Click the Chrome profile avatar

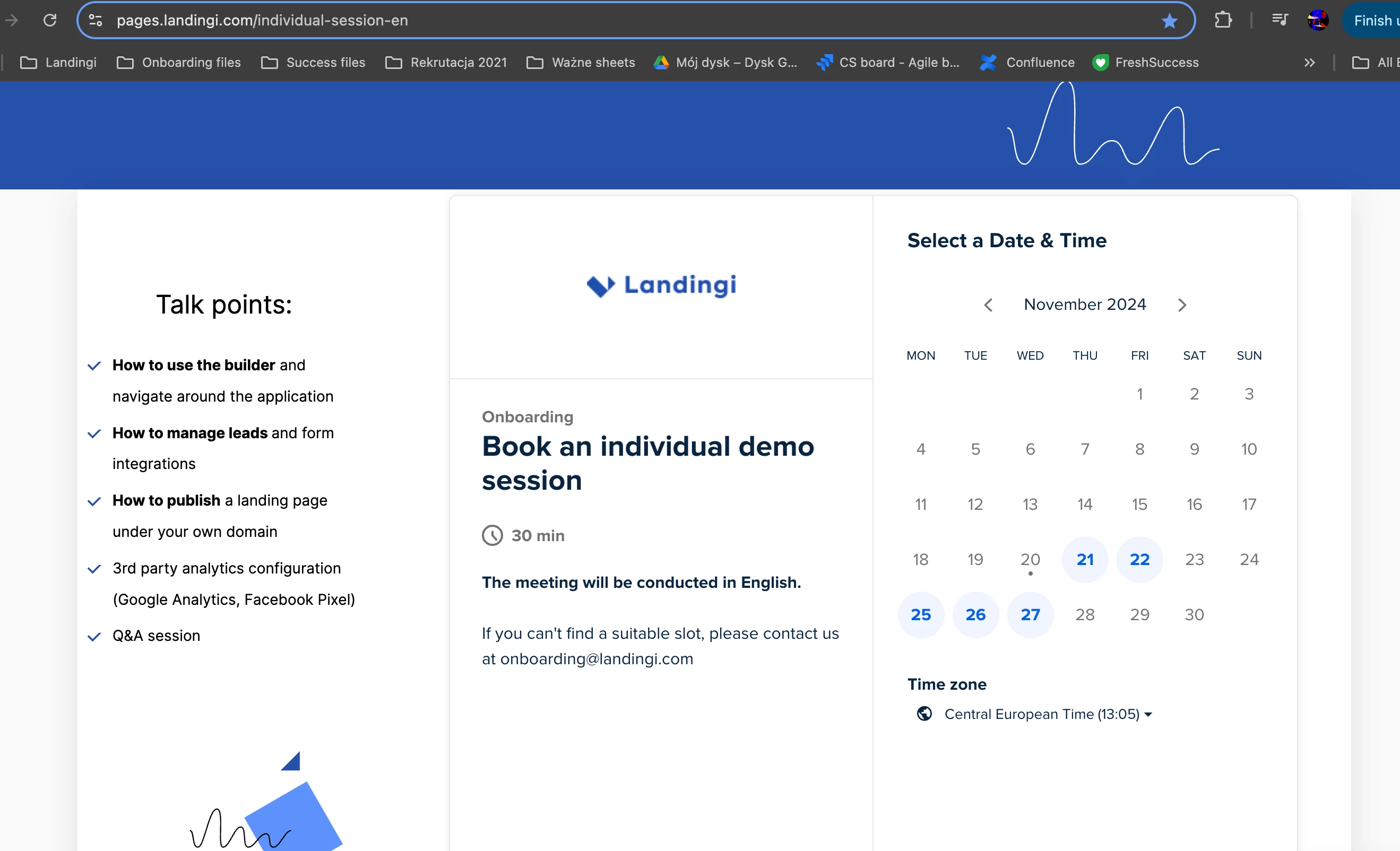[1317, 21]
